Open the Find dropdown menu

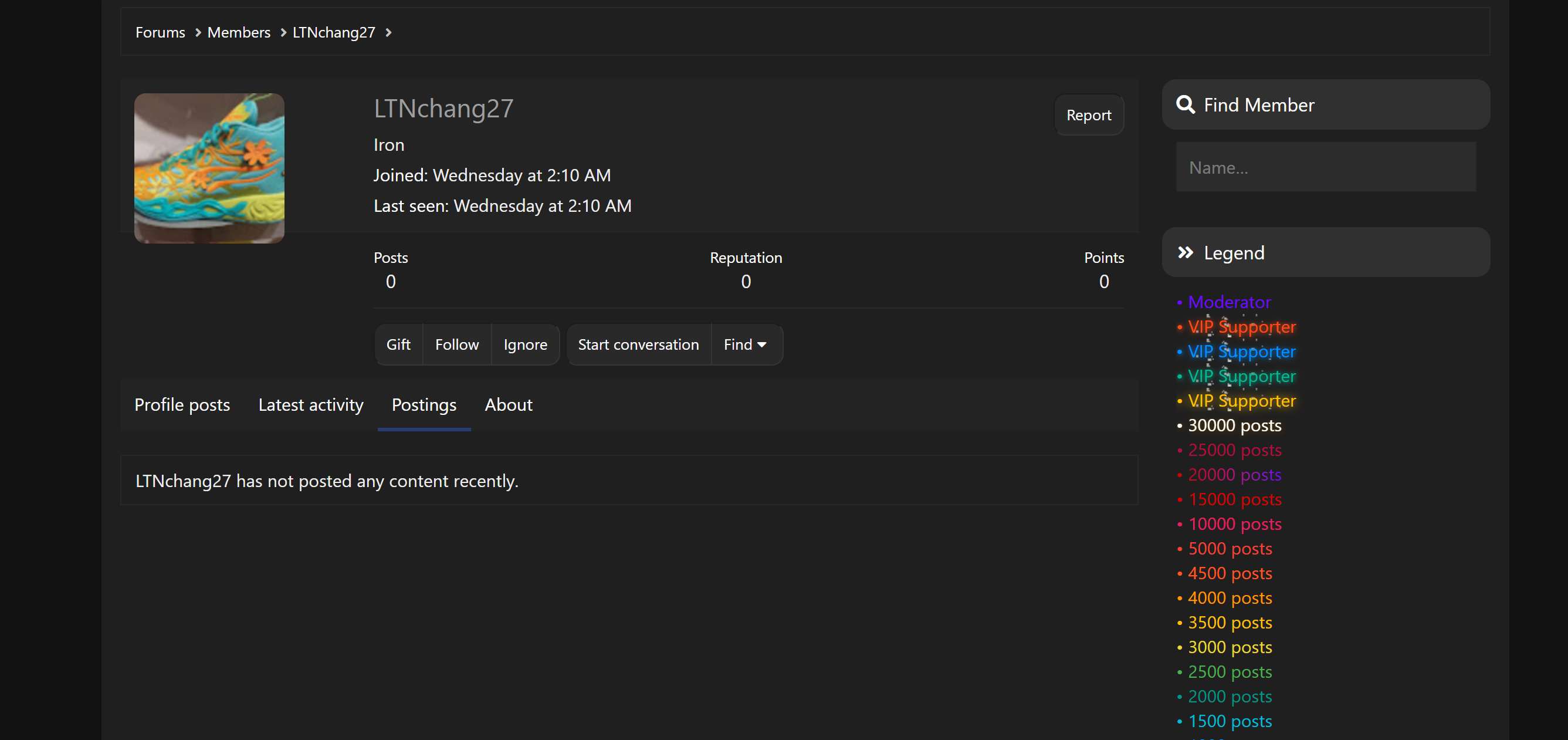[x=745, y=344]
